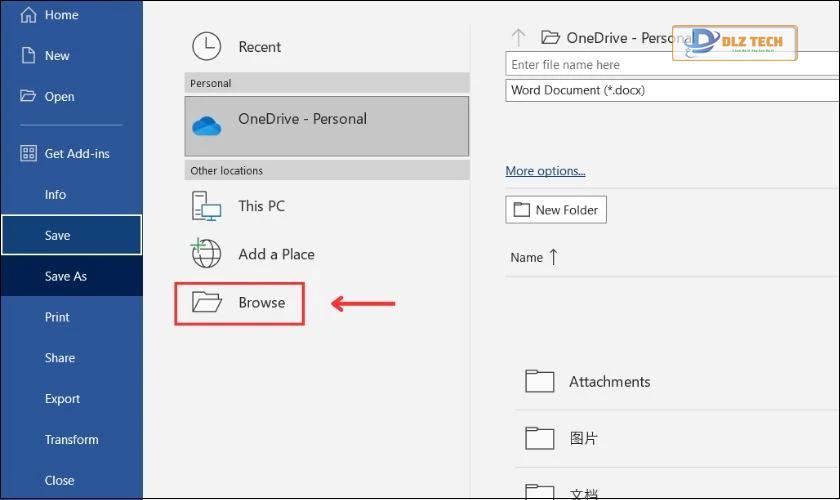The image size is (840, 500).
Task: Click the Enter file name here field
Action: pos(672,64)
